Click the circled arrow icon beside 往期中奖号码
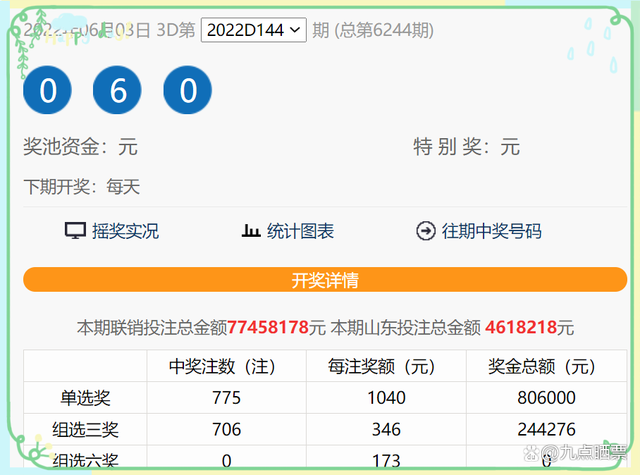The width and height of the screenshot is (640, 475). click(x=426, y=231)
